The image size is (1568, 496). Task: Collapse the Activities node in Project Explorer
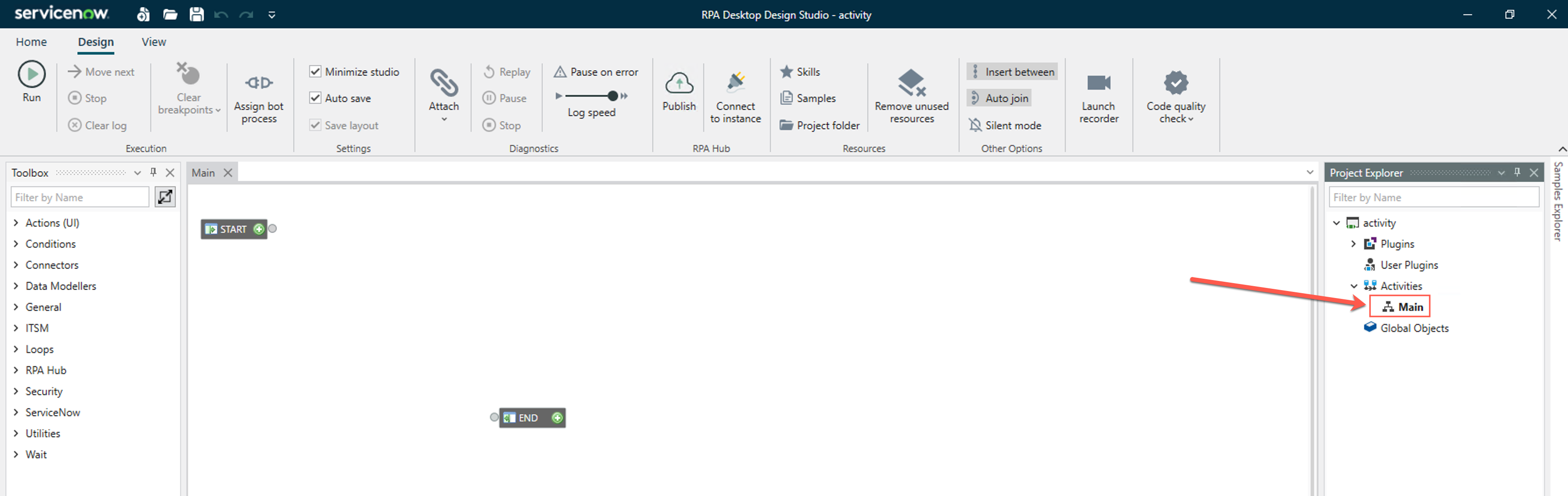click(x=1354, y=286)
